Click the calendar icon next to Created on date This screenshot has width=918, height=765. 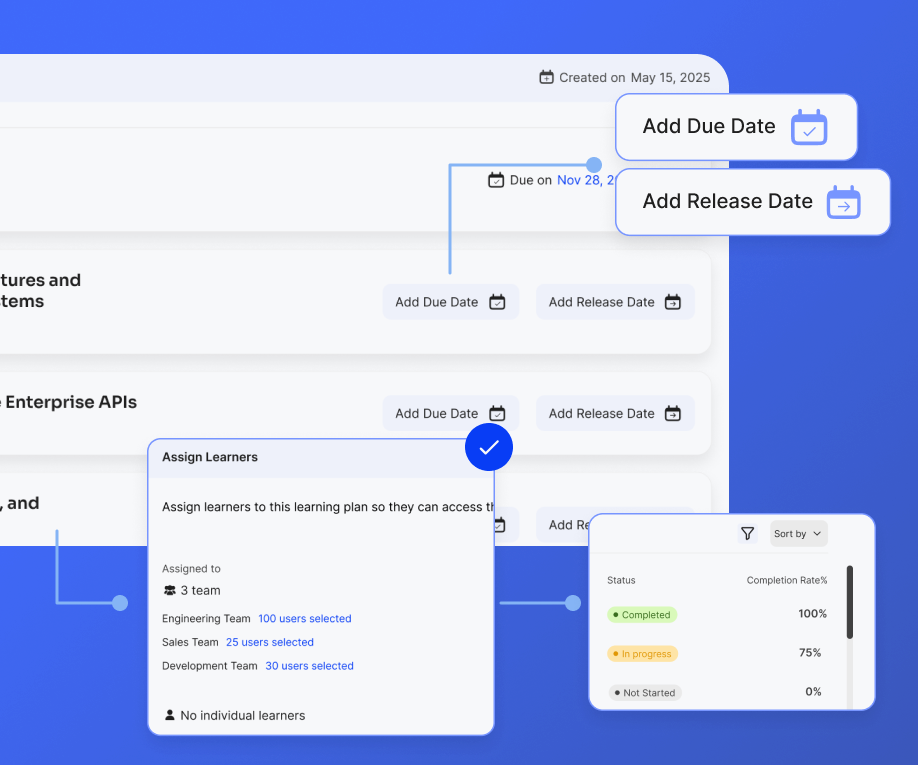point(546,76)
